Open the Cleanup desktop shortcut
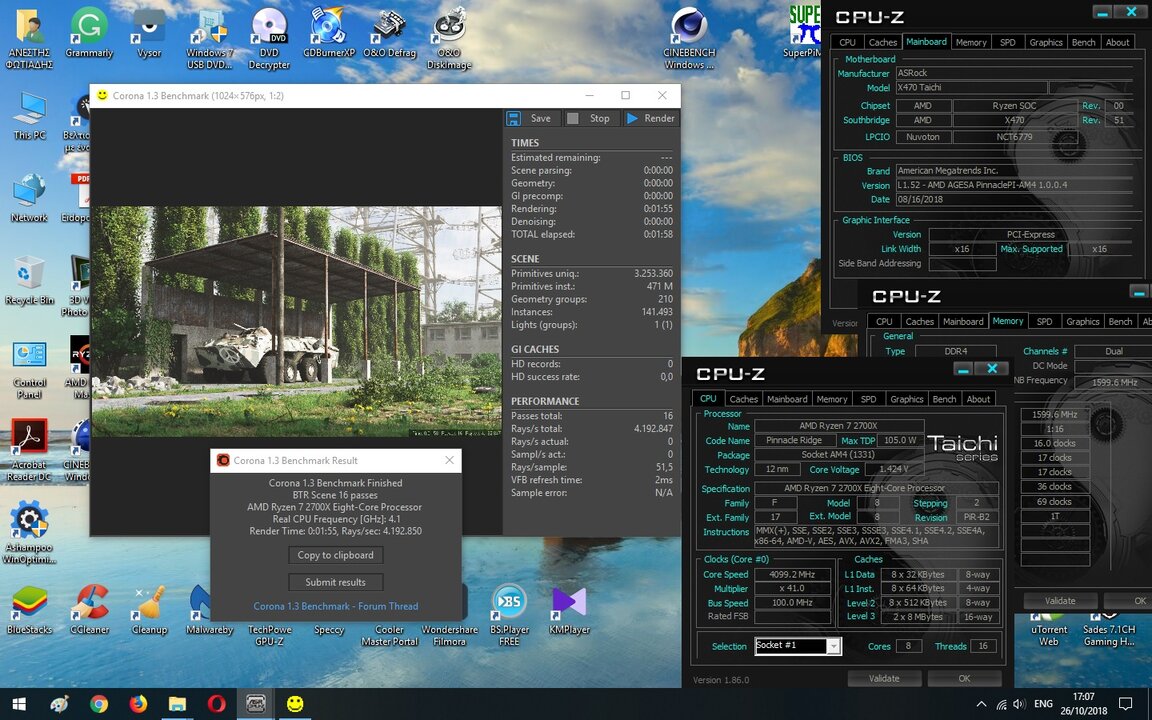 click(149, 609)
